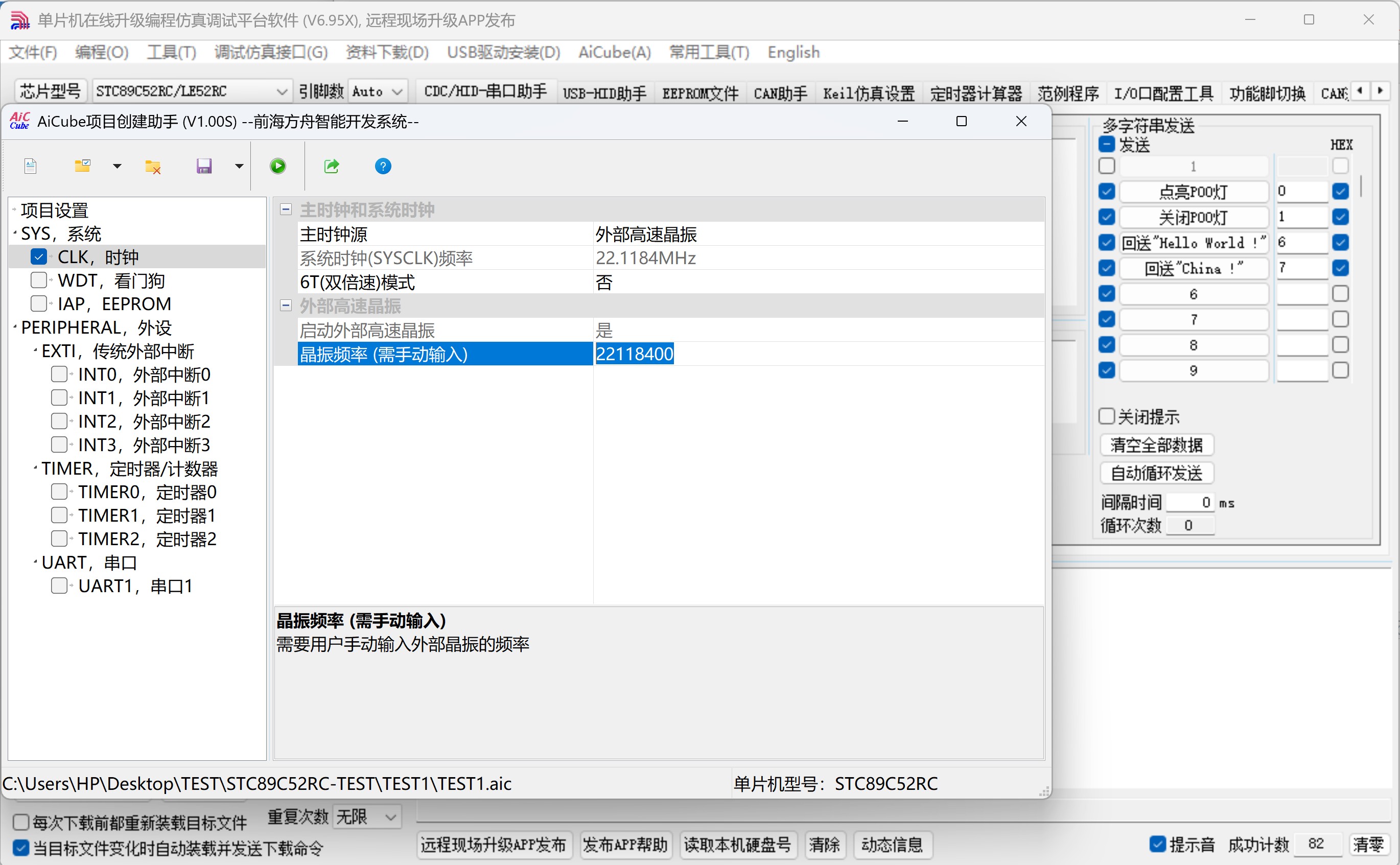Open the 编程(O) menu
This screenshot has height=865, width=1400.
coord(102,53)
